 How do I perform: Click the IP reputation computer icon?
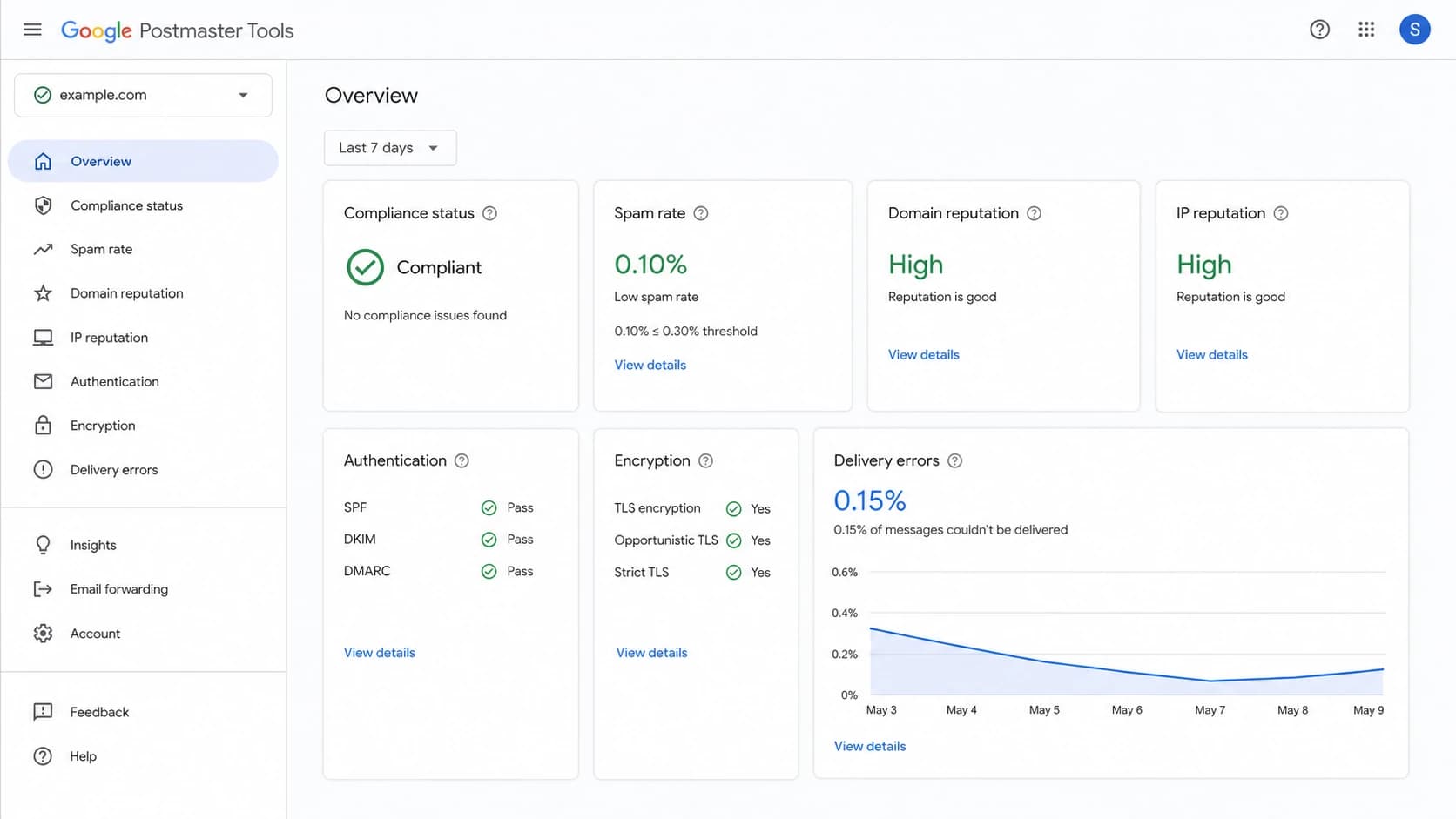click(43, 338)
